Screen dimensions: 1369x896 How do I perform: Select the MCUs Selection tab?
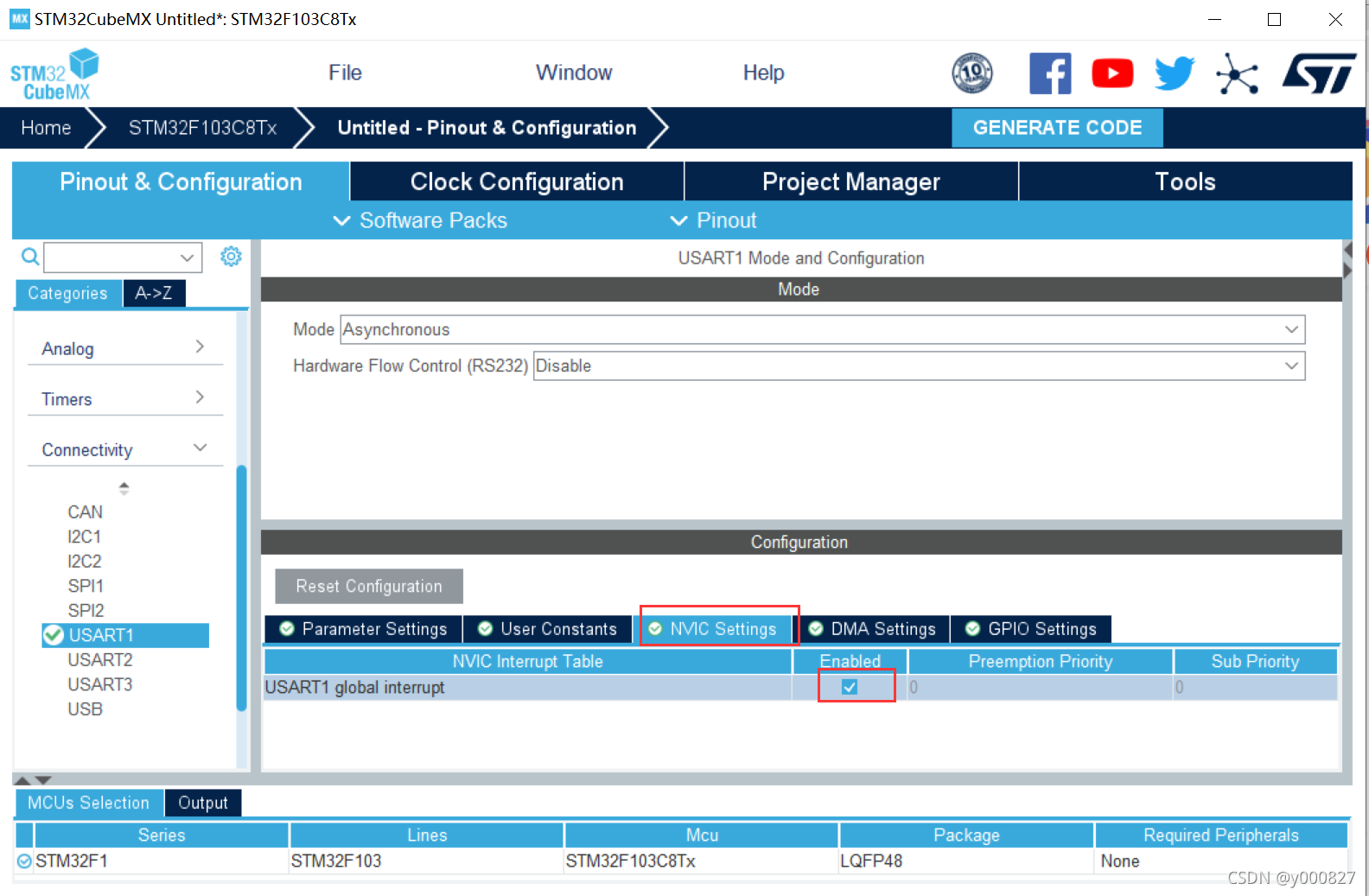[x=89, y=803]
